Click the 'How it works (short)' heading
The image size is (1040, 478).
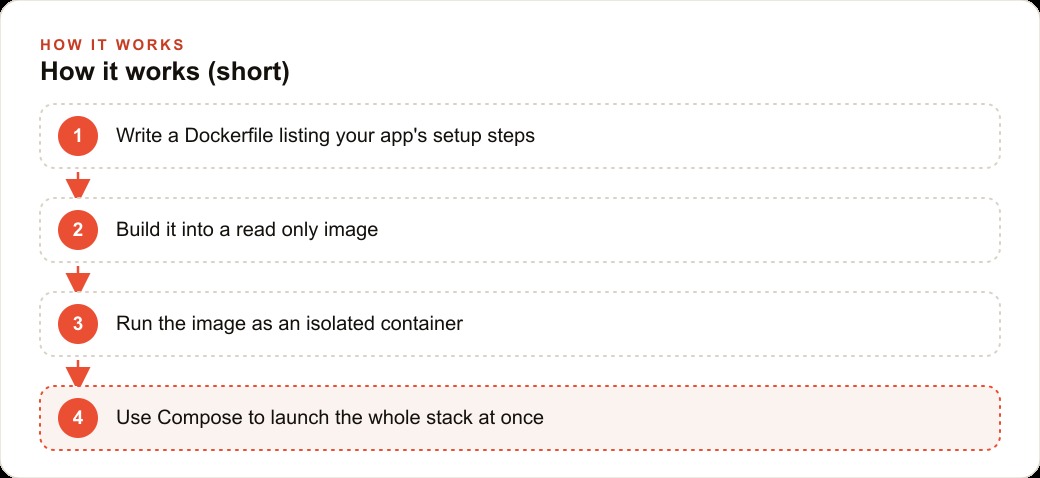pyautogui.click(x=164, y=72)
